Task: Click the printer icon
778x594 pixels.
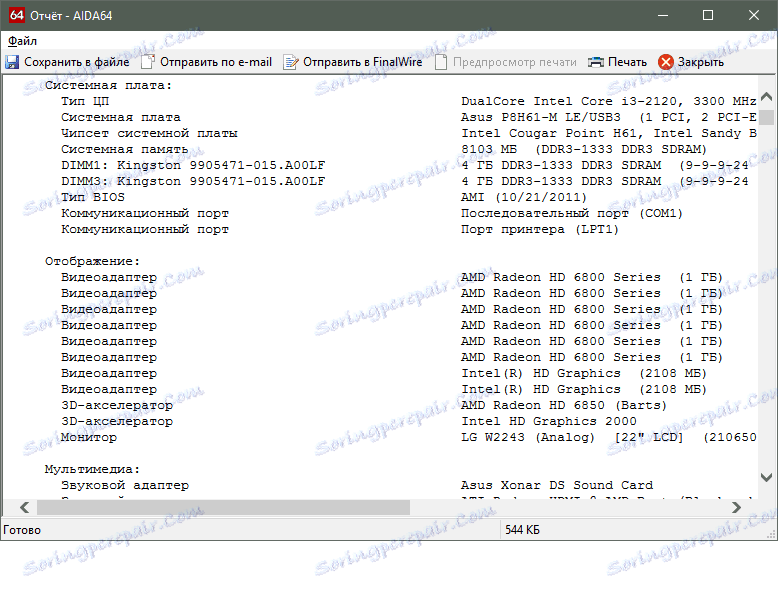Action: [595, 62]
